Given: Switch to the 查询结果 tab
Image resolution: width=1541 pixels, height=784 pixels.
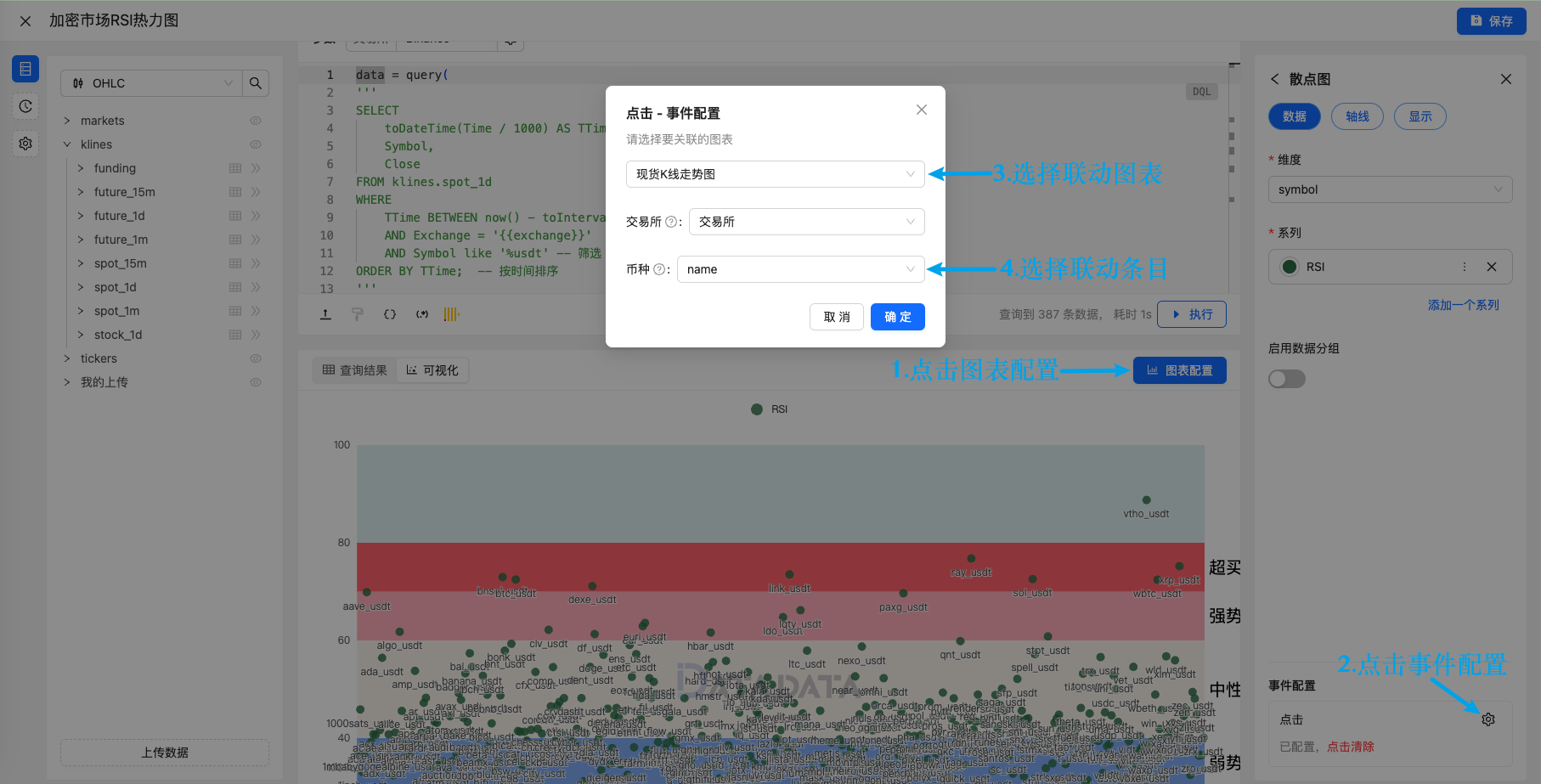Looking at the screenshot, I should click(355, 370).
